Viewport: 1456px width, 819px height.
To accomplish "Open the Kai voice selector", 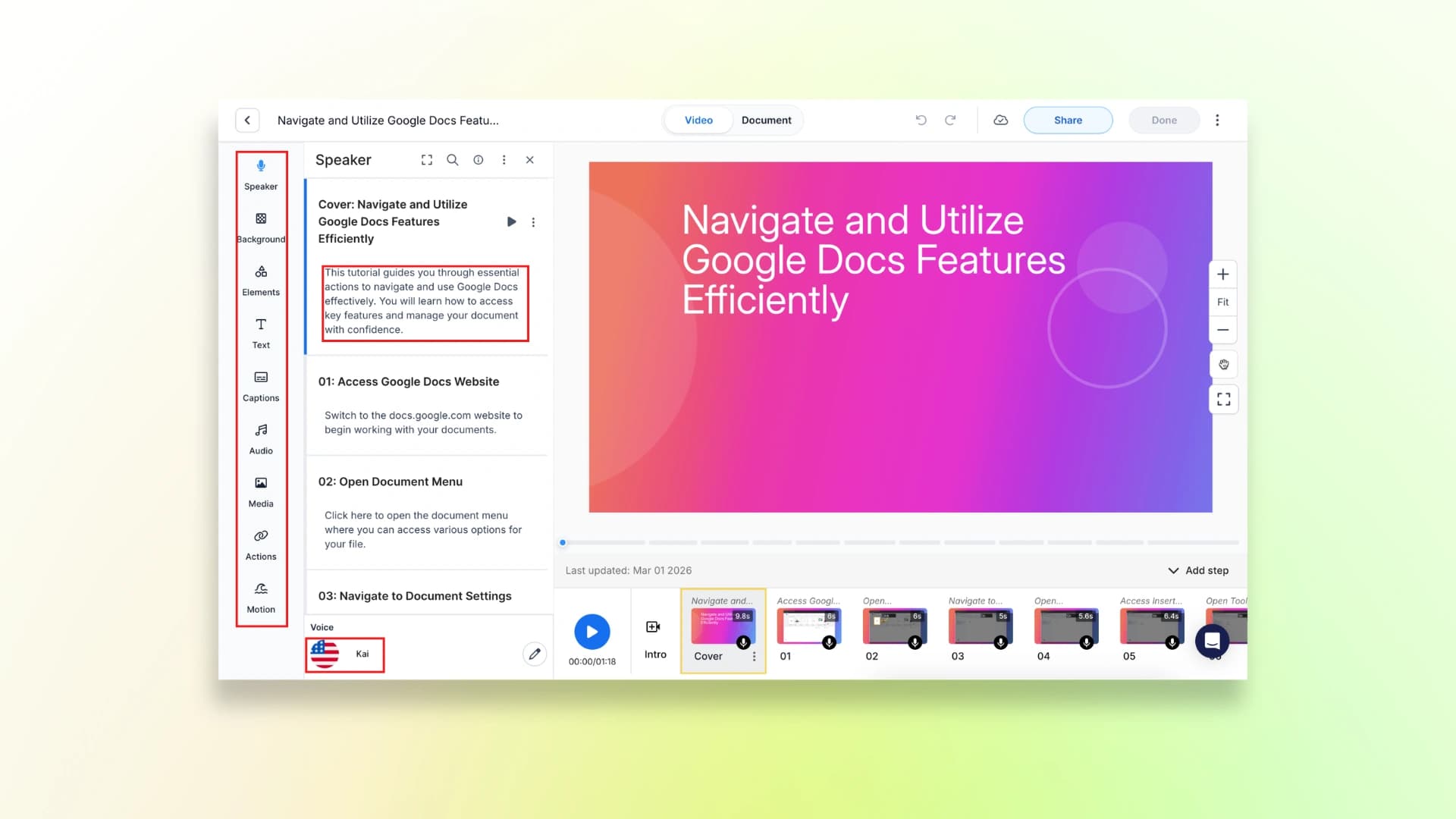I will pos(345,654).
